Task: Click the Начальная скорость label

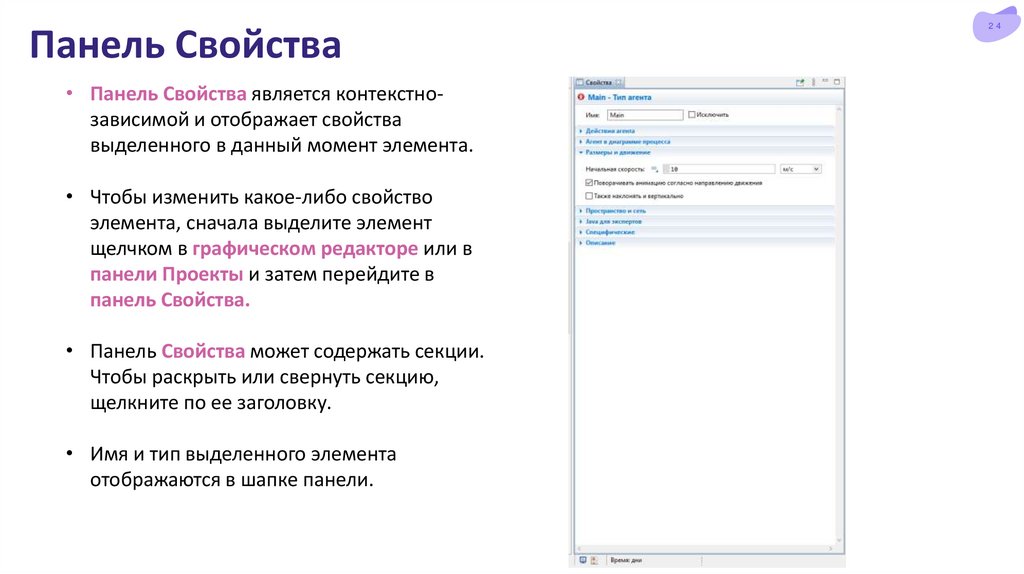Action: pyautogui.click(x=615, y=169)
